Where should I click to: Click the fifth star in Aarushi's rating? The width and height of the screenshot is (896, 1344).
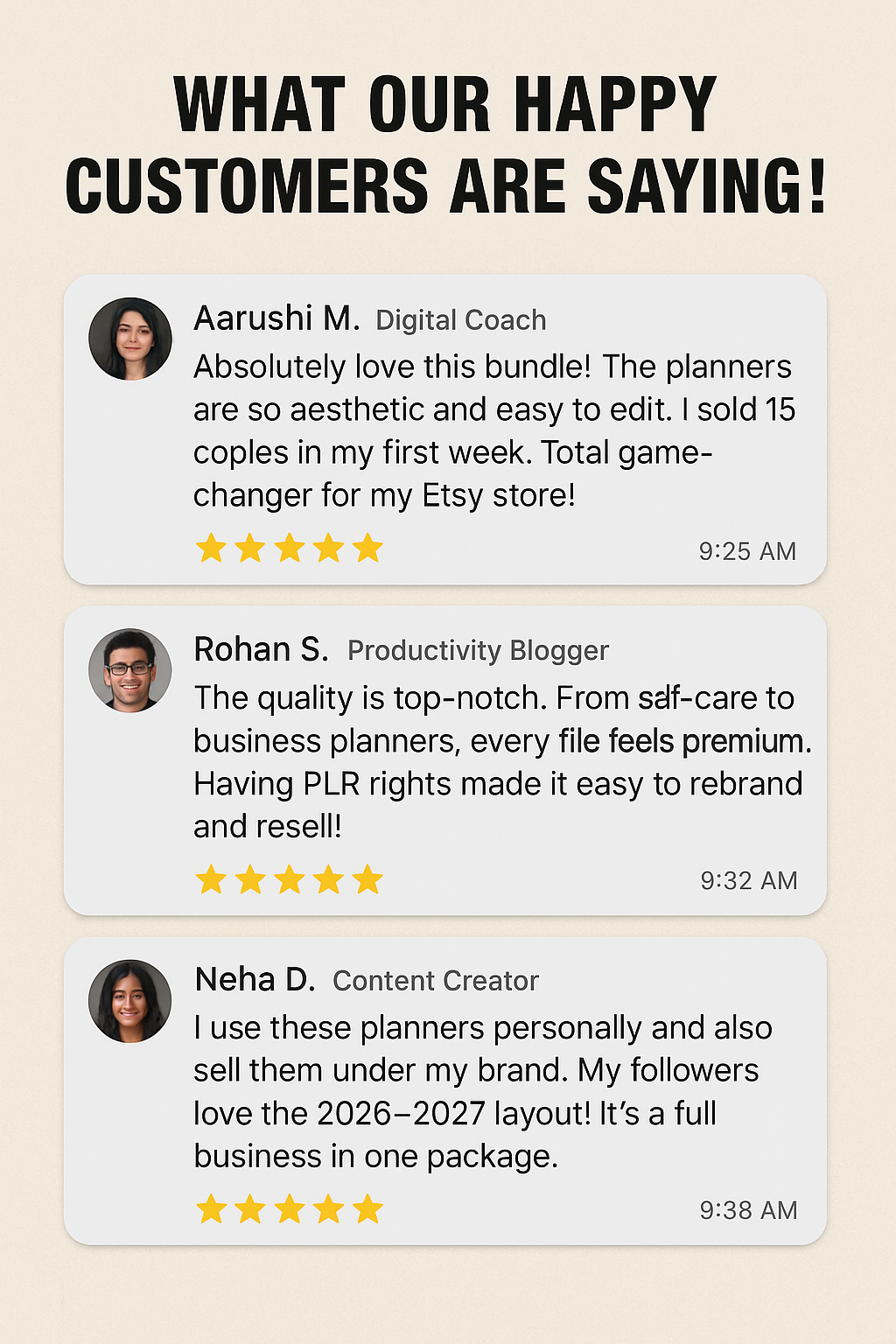[368, 549]
